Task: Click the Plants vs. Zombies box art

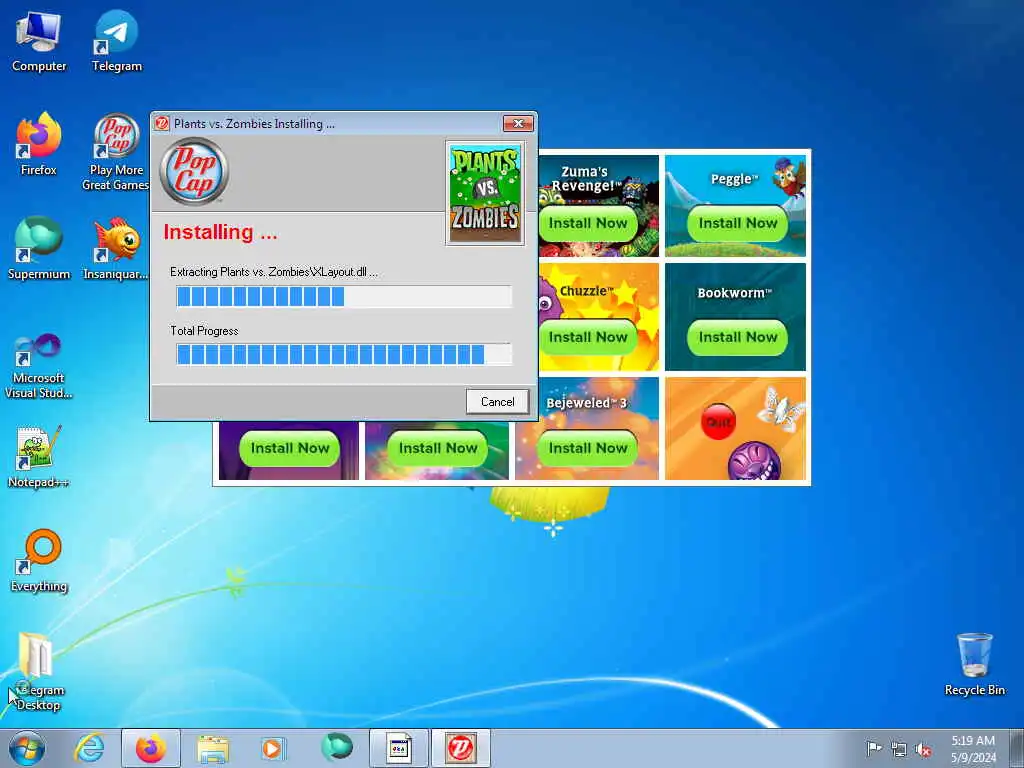Action: pos(485,193)
